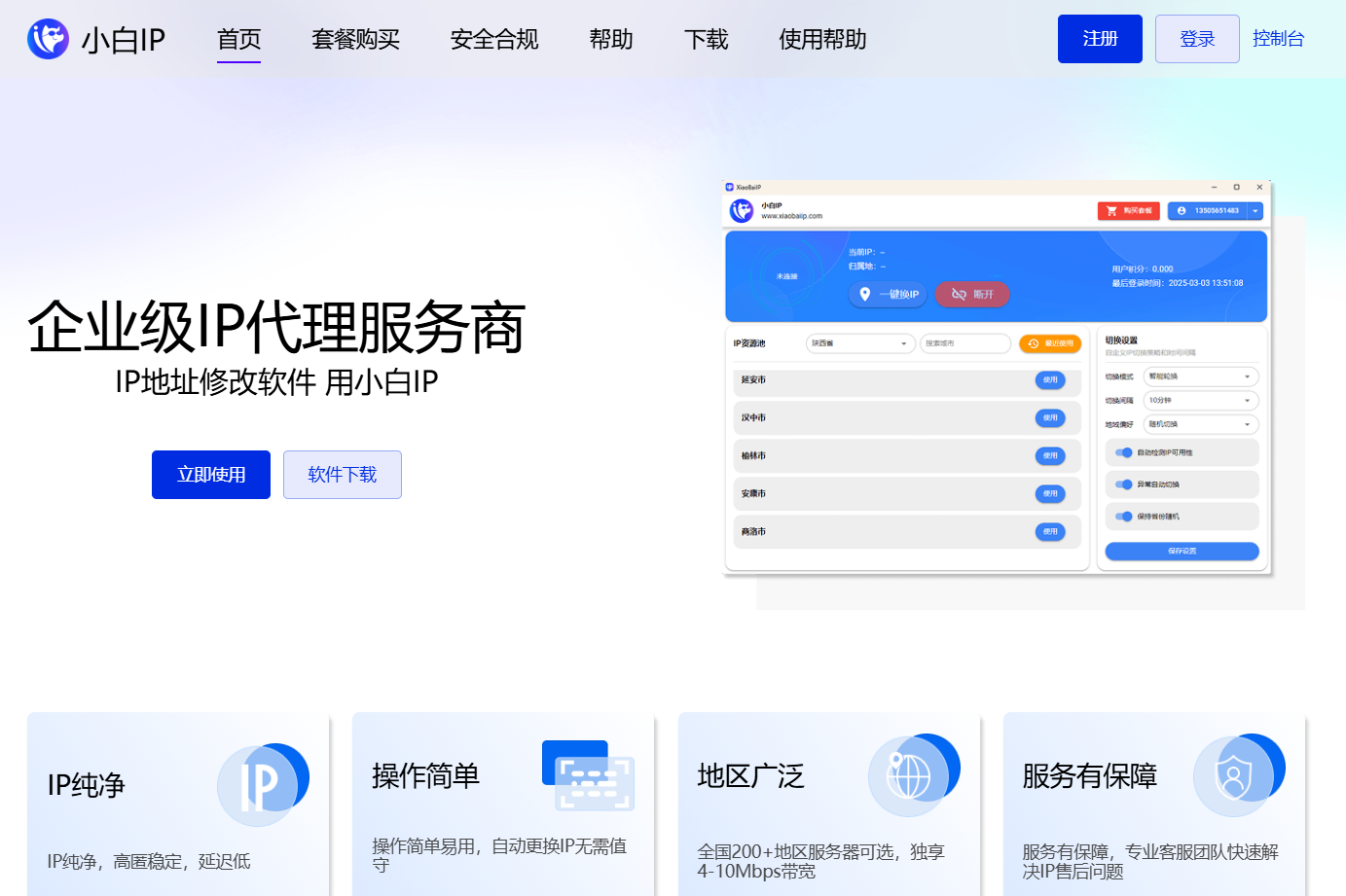
Task: Click the 断开 broken-link button
Action: tap(972, 294)
